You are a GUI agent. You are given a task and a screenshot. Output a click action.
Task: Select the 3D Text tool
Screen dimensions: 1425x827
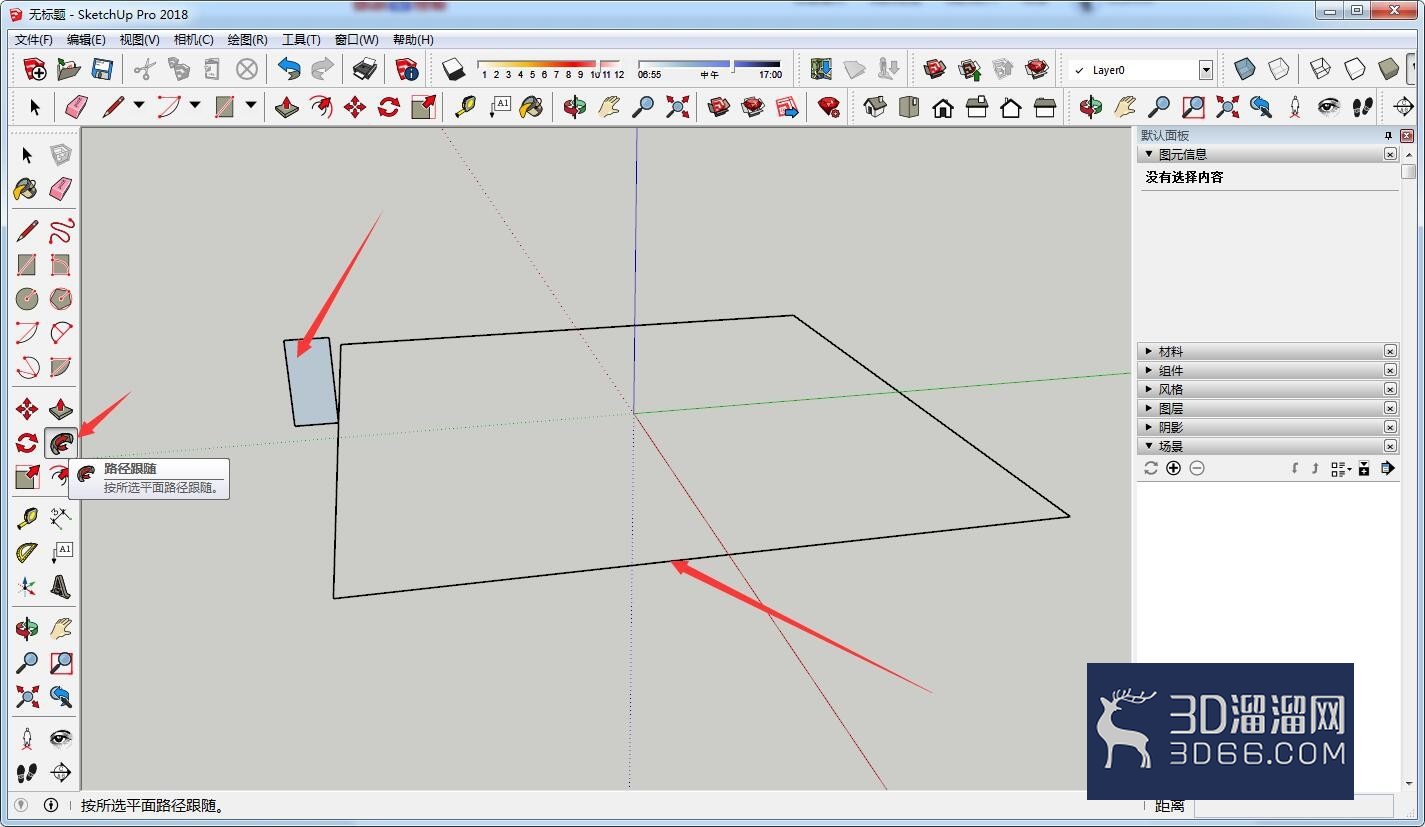61,587
